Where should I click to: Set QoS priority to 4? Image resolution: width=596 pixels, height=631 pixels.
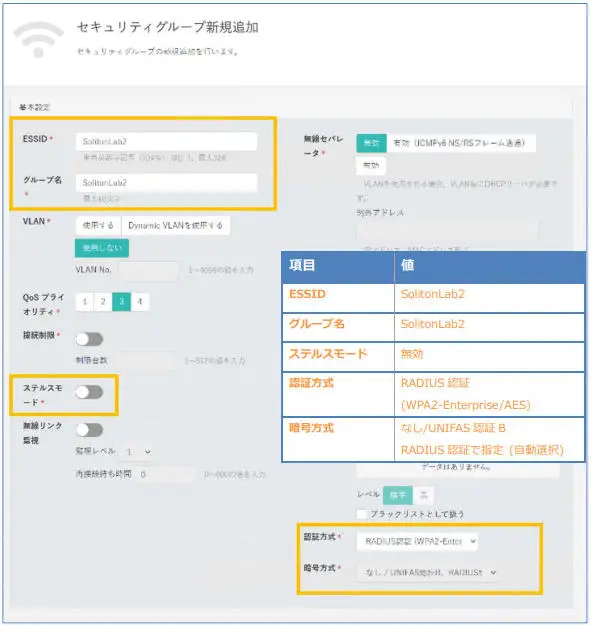(140, 302)
